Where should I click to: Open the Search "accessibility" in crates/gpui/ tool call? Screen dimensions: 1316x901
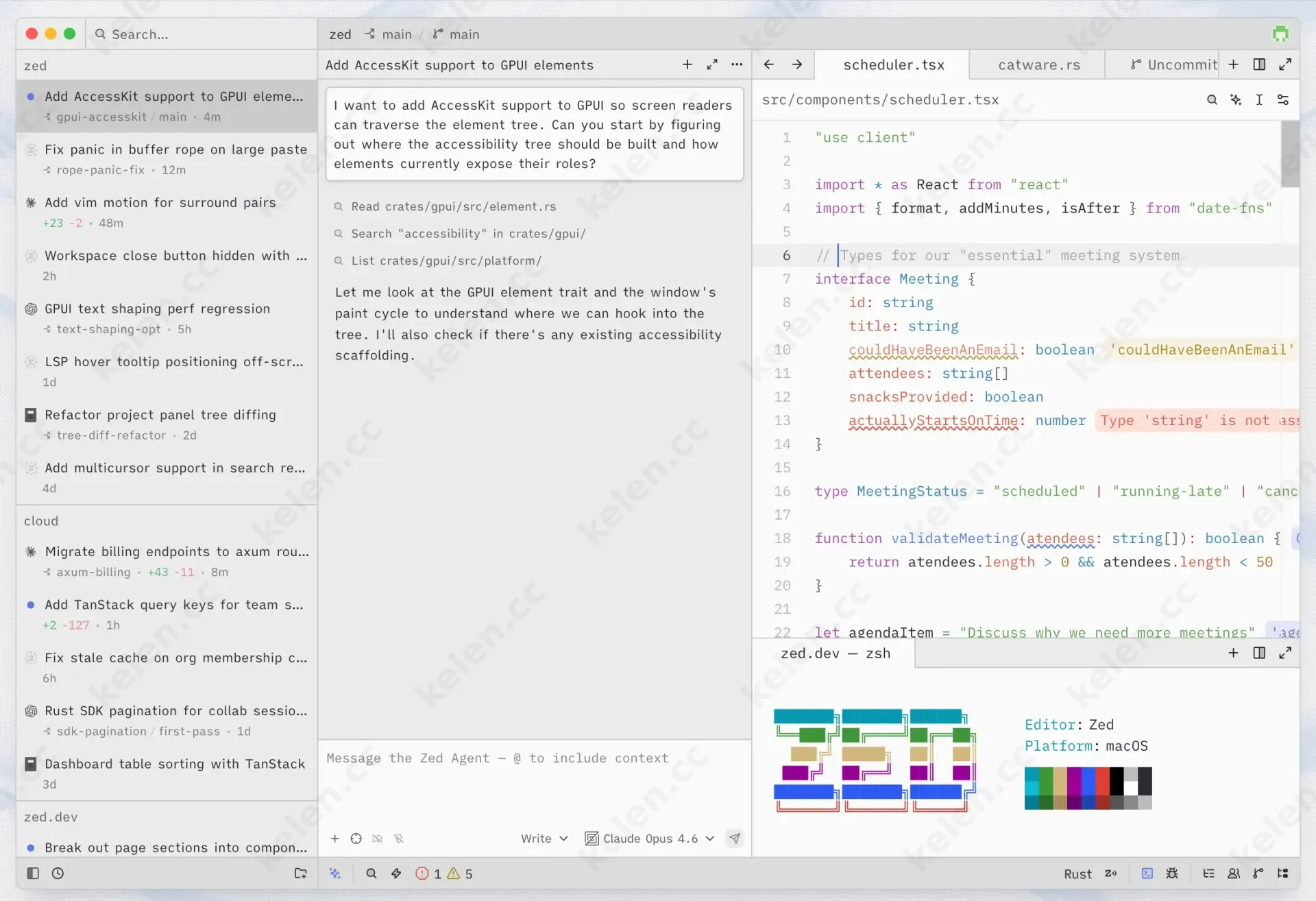[x=460, y=234]
